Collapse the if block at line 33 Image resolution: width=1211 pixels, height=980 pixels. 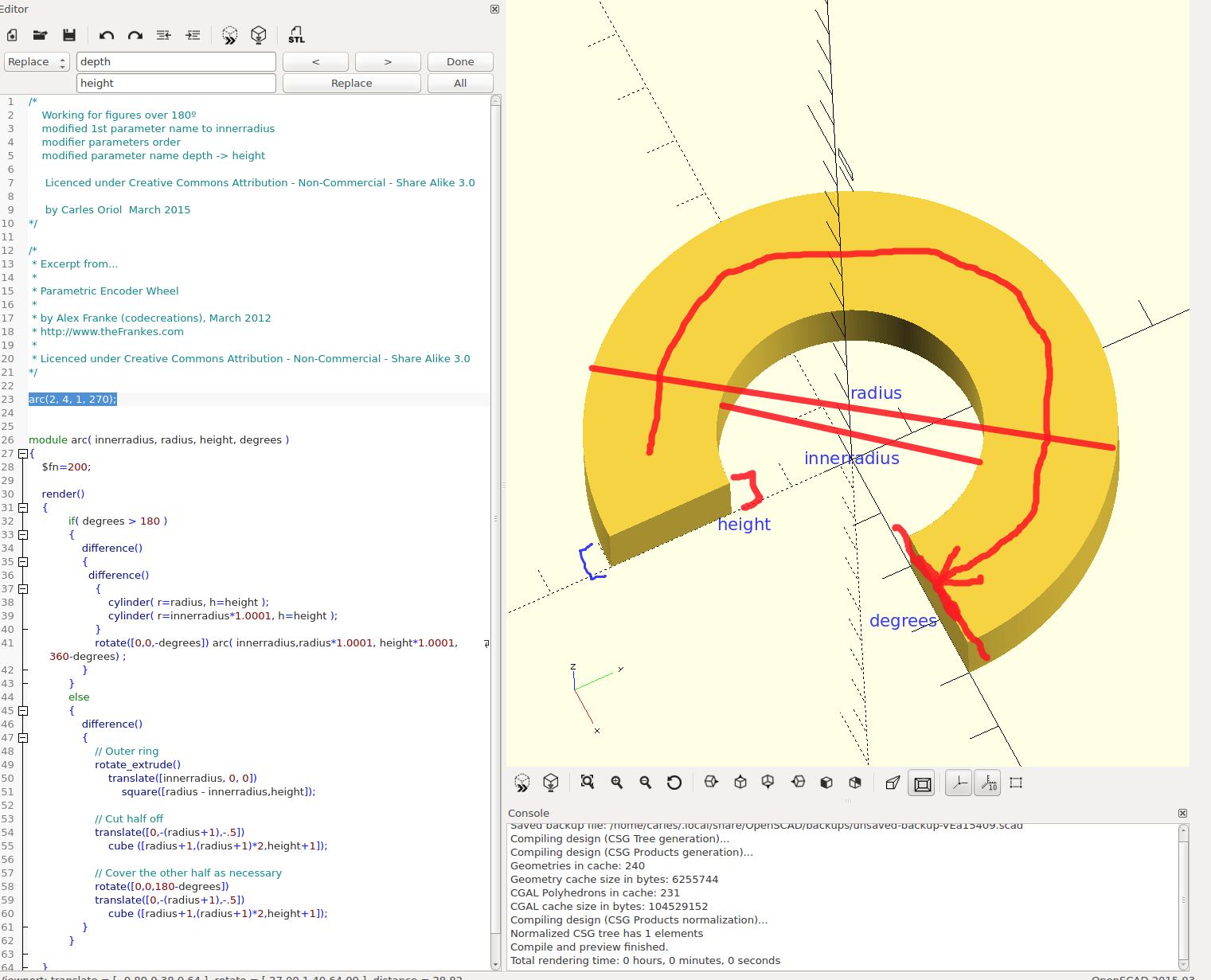[x=23, y=534]
